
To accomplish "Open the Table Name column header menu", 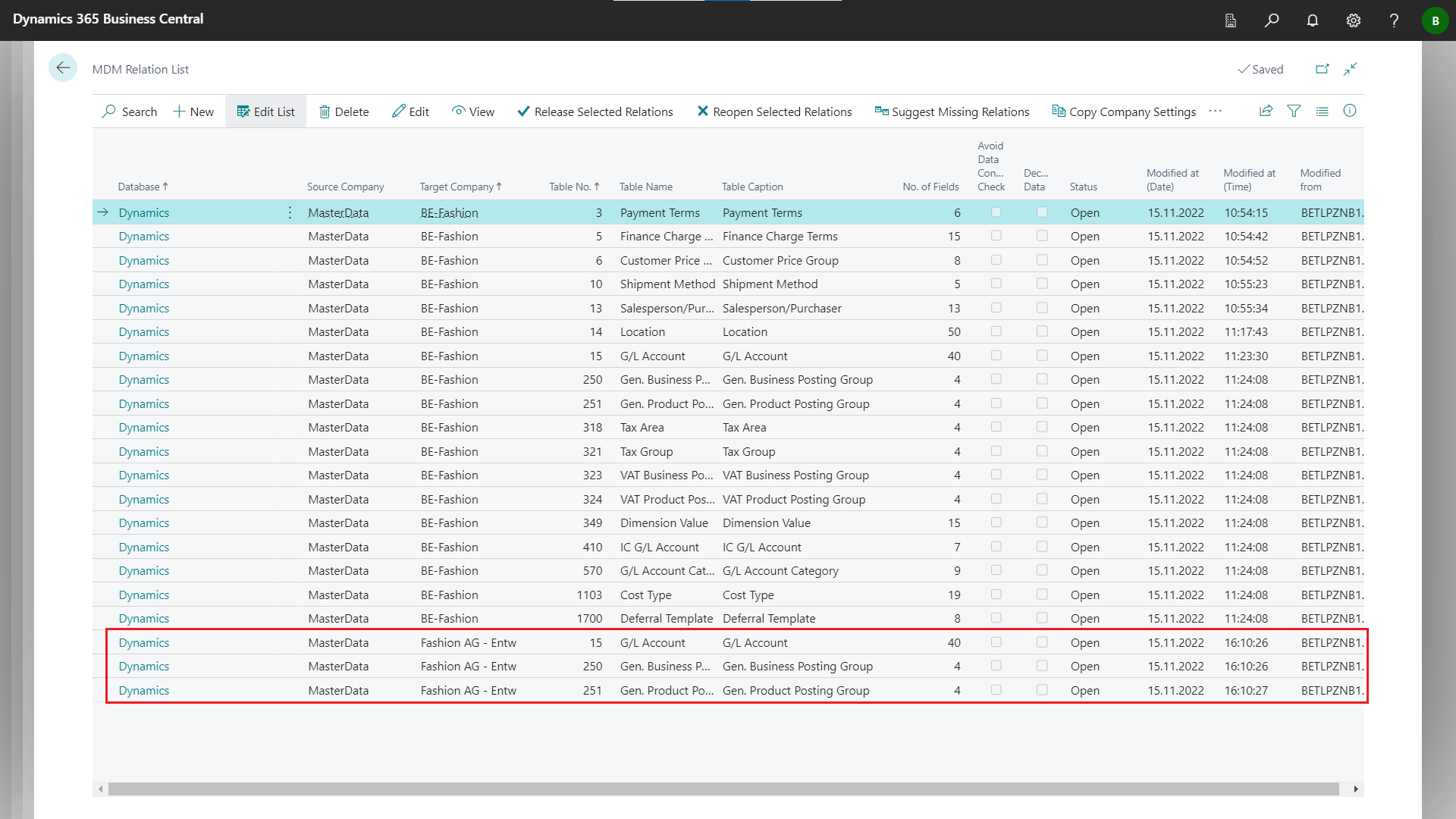I will (645, 187).
